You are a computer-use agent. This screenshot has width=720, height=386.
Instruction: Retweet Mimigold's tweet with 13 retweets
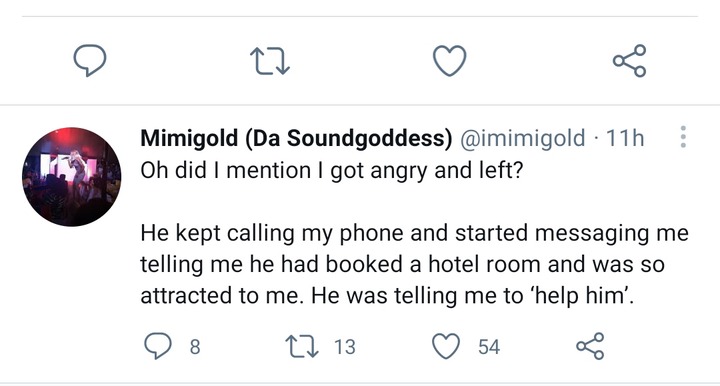[x=302, y=347]
